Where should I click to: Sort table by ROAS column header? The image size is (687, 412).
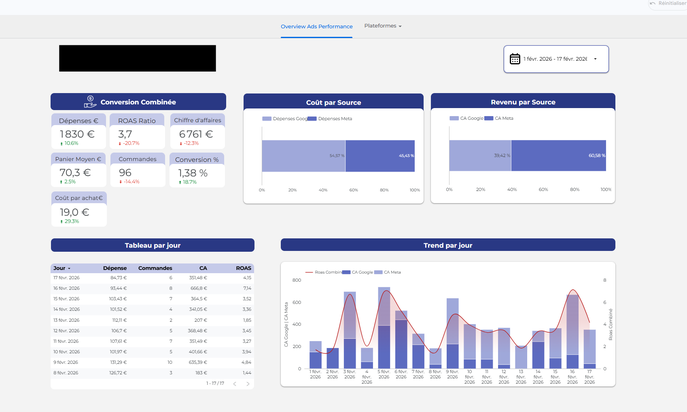244,268
